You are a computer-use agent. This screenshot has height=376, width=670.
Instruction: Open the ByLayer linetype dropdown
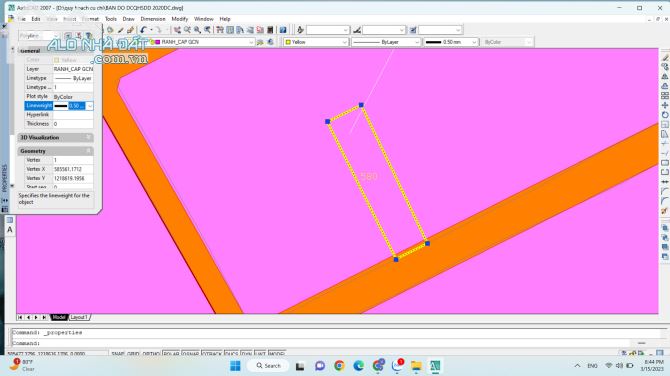pyautogui.click(x=417, y=42)
